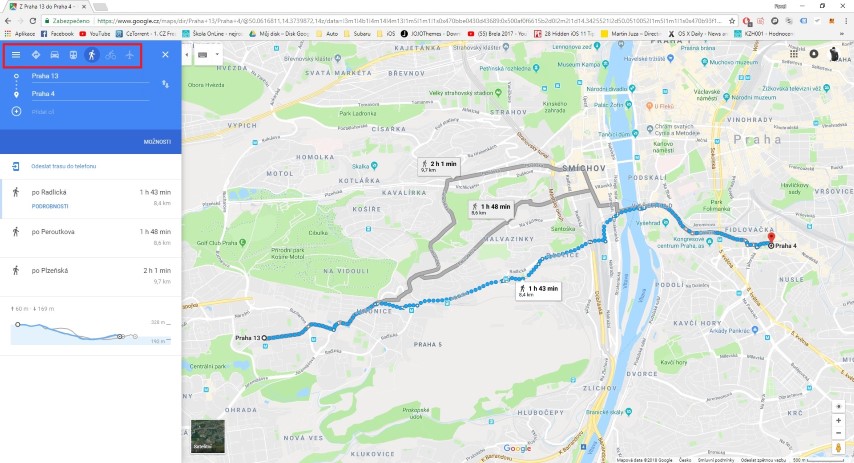Zoom in the map with the plus button
The height and width of the screenshot is (463, 854).
click(838, 421)
